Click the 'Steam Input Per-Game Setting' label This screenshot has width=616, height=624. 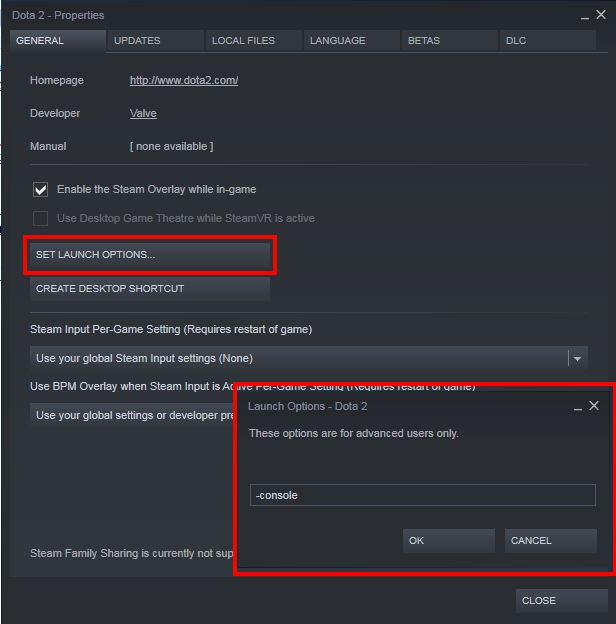pos(171,330)
